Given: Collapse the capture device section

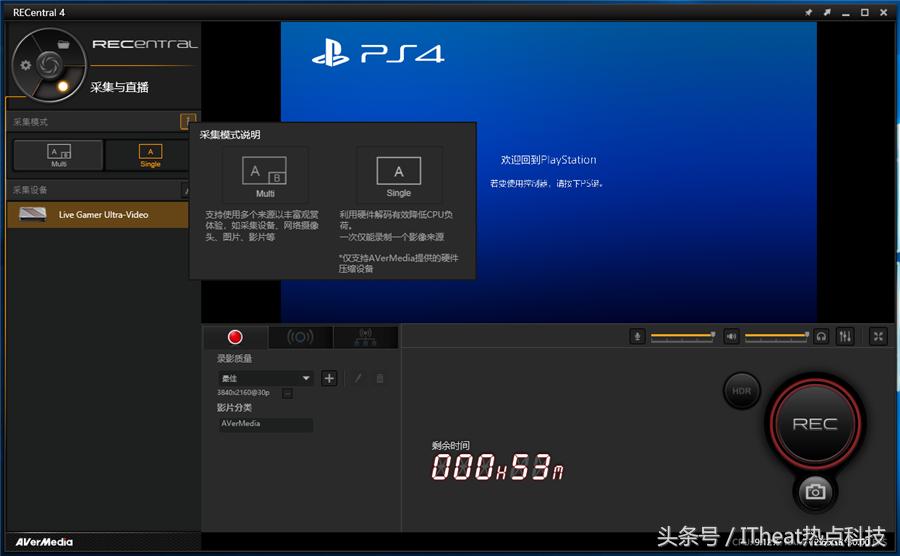Looking at the screenshot, I should coord(185,190).
